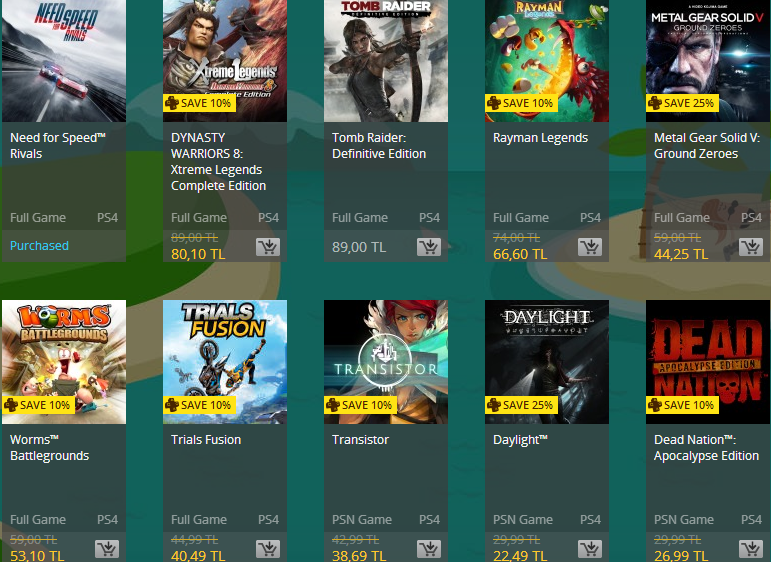Click Dead Nation: Apocalypse Edition title

pyautogui.click(x=706, y=447)
